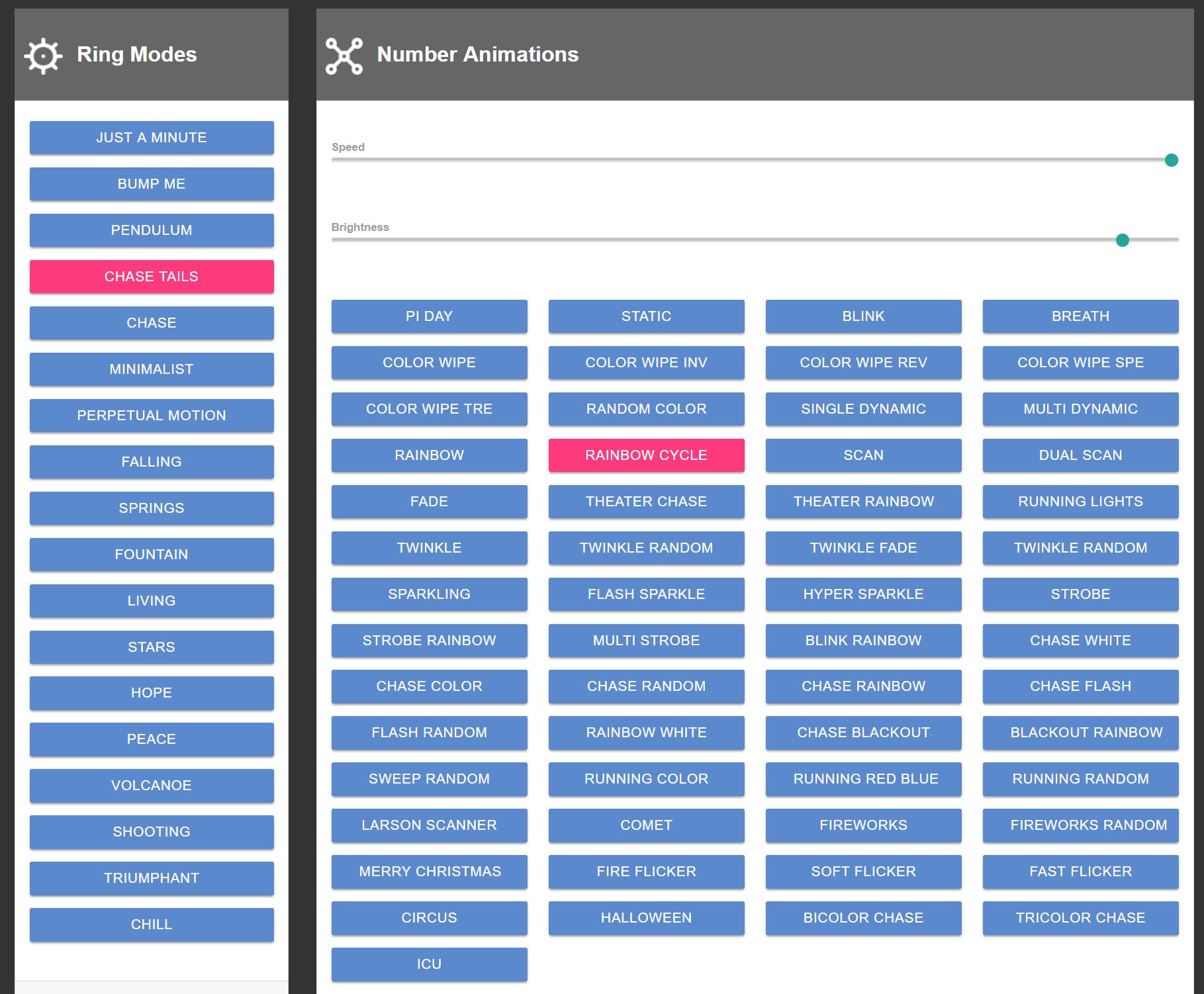This screenshot has height=994, width=1204.
Task: Start the MERRY CHRISTMAS animation
Action: coord(429,872)
